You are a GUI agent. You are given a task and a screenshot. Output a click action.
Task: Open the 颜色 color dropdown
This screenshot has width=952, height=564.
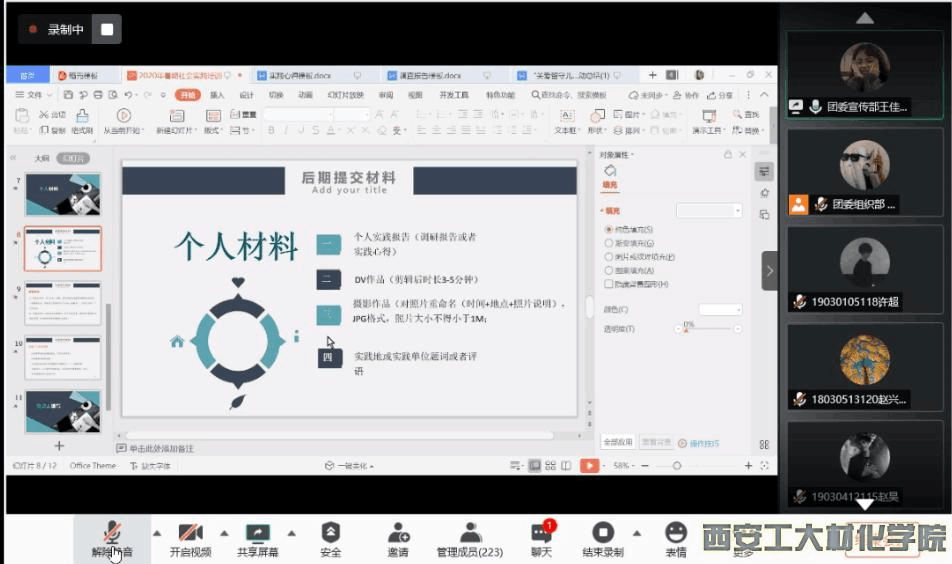[x=720, y=310]
